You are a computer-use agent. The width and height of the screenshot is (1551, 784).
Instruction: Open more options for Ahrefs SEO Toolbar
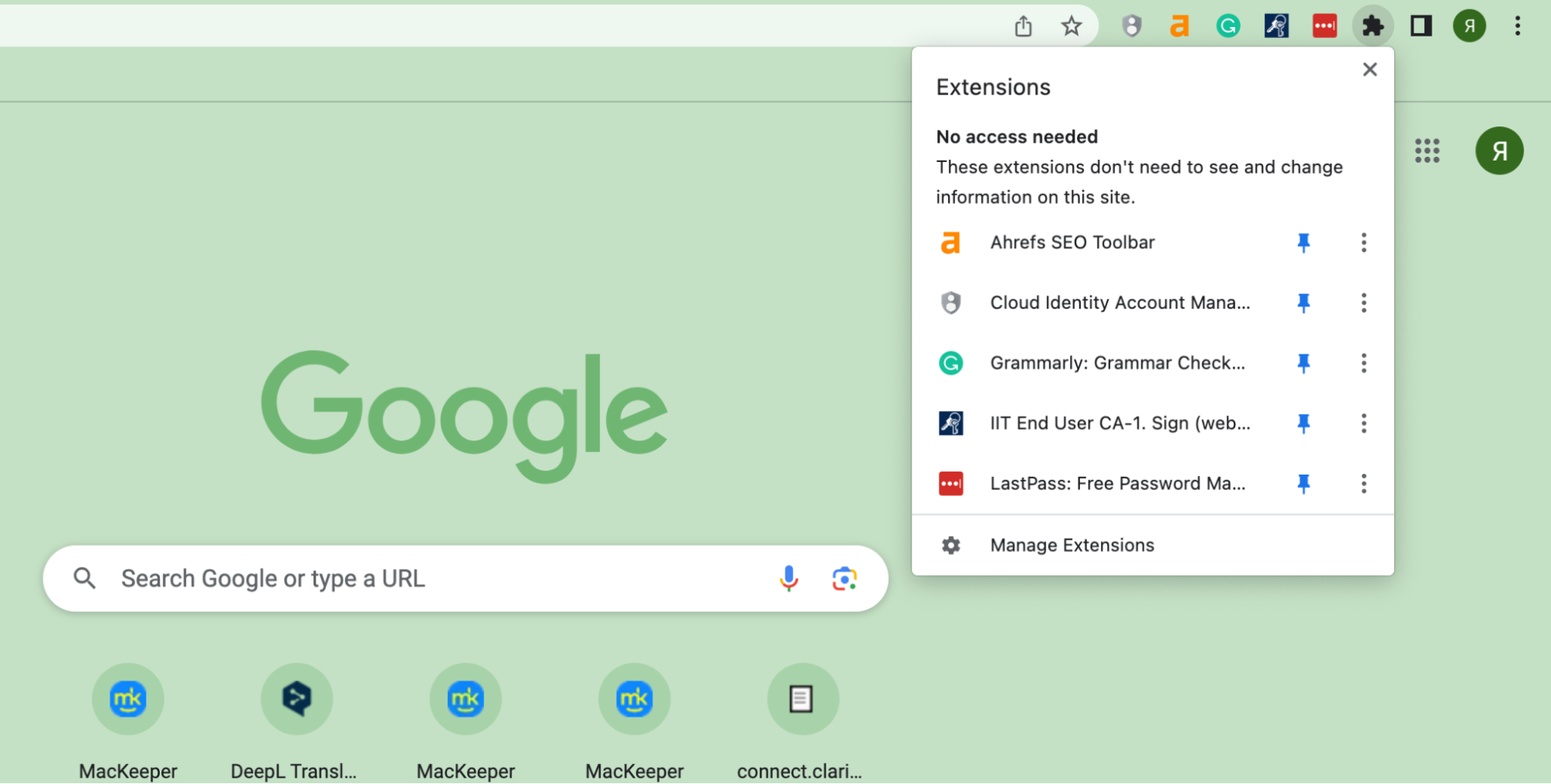[1363, 243]
